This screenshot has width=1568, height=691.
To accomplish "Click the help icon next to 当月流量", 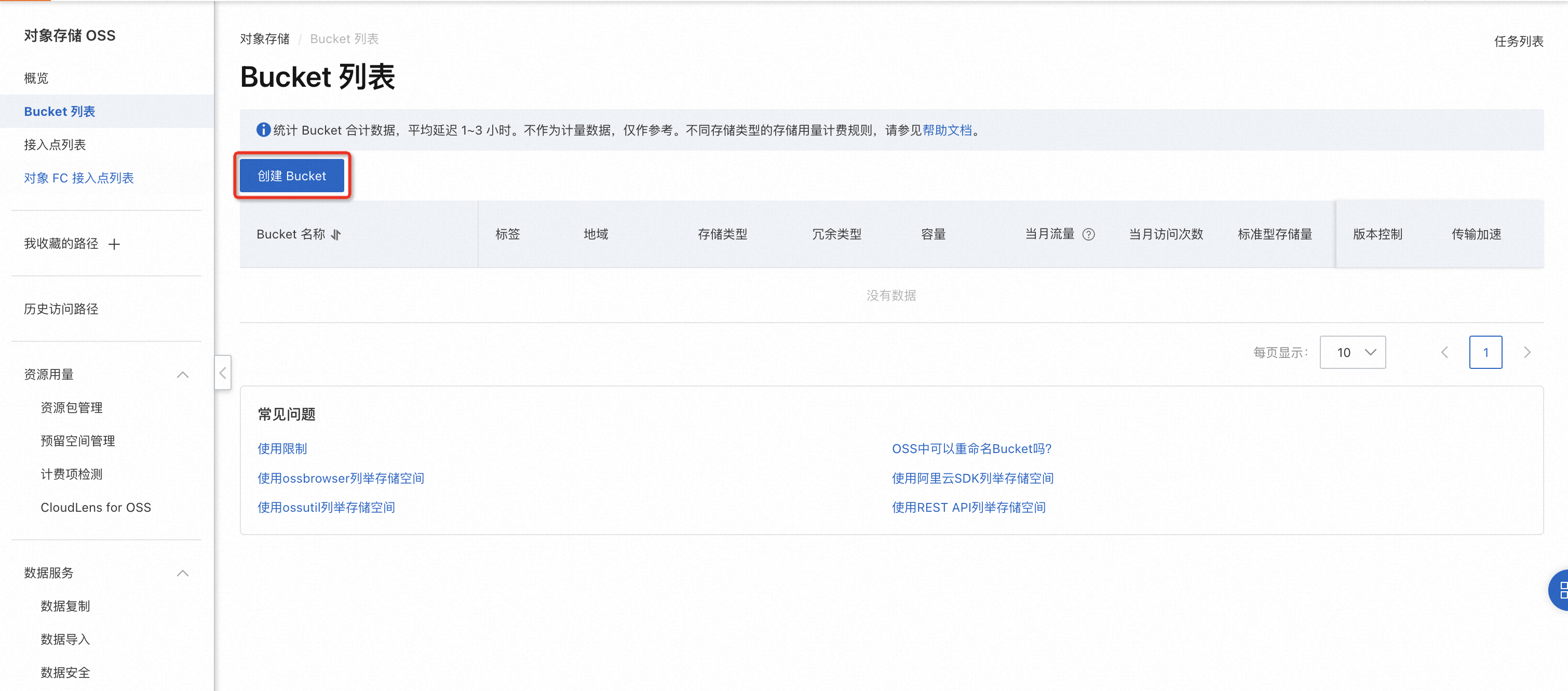I will point(1088,235).
